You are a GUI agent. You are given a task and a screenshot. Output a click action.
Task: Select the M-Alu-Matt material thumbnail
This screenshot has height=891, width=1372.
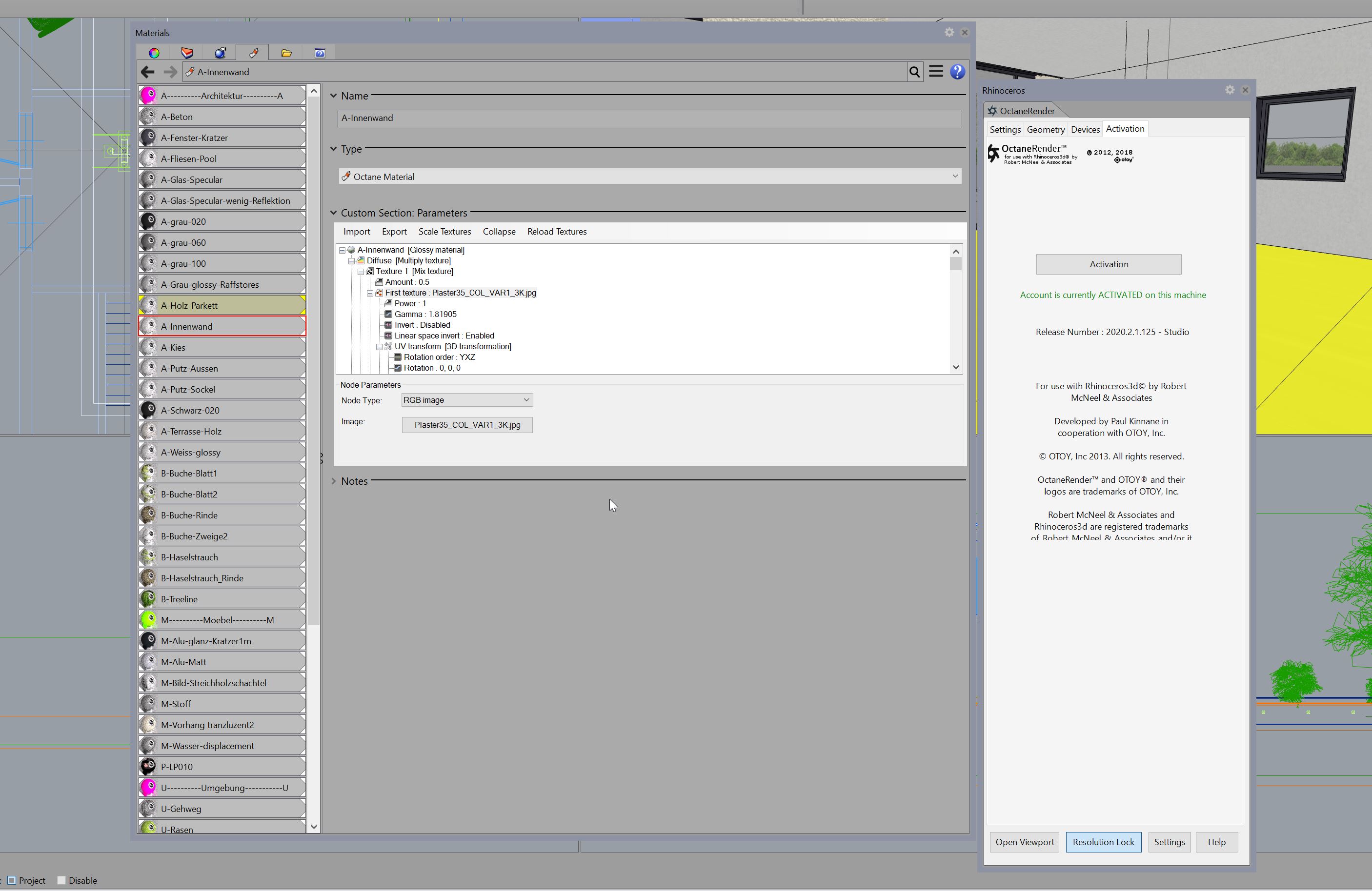[x=149, y=662]
